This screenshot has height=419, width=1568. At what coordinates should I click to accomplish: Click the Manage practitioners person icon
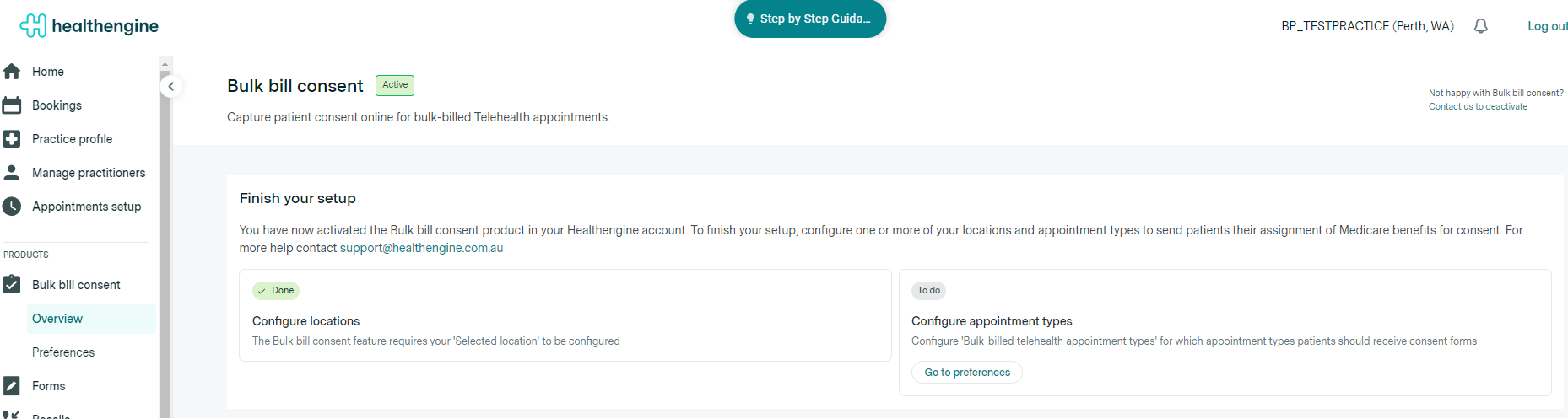[x=12, y=173]
